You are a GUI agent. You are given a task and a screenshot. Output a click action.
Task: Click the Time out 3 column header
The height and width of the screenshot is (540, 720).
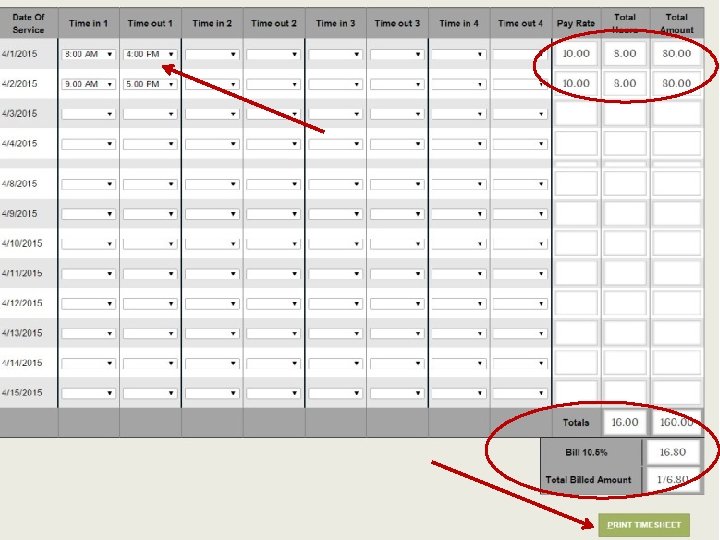[x=397, y=23]
